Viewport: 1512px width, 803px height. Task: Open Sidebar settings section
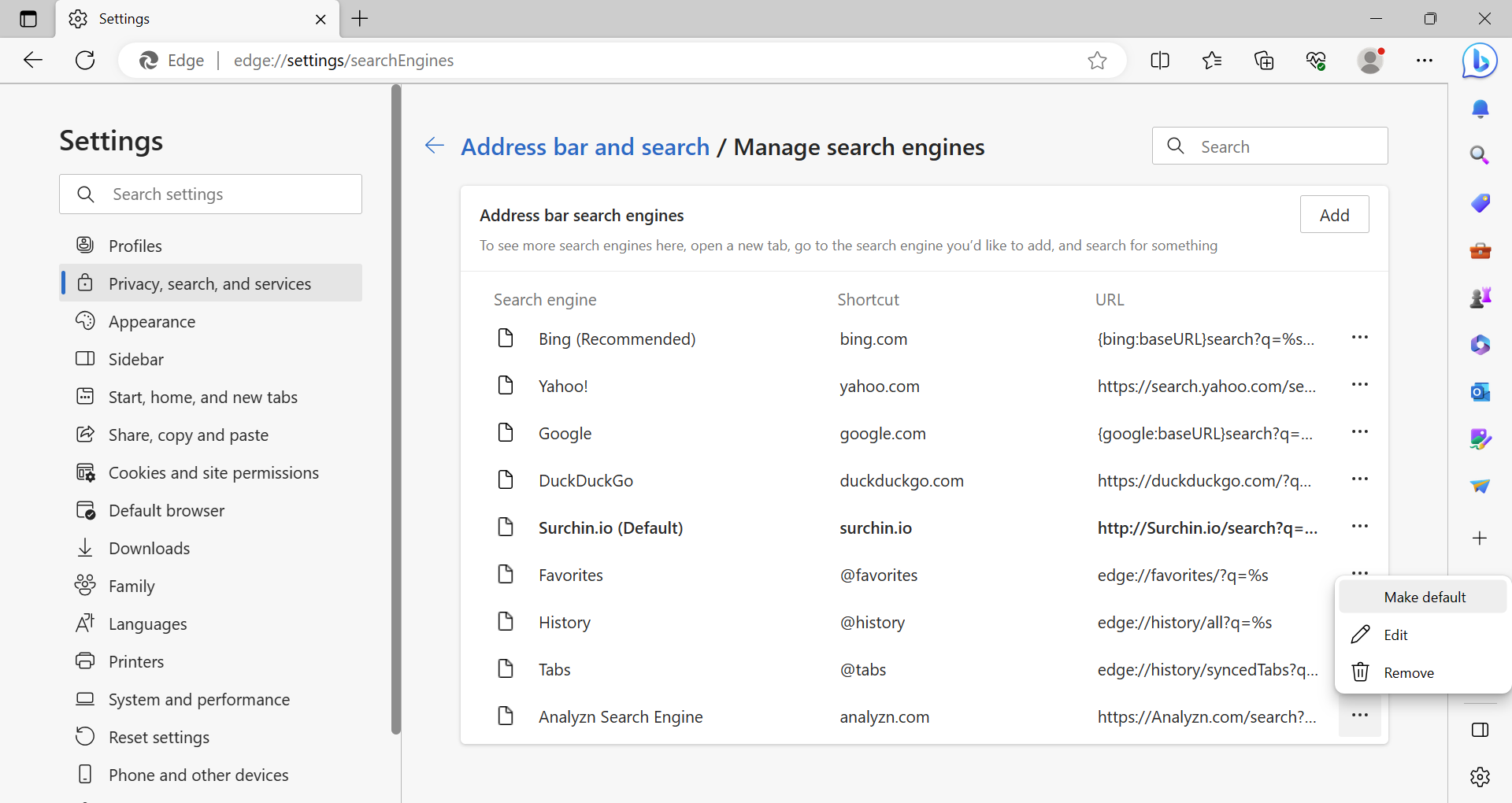click(211, 359)
